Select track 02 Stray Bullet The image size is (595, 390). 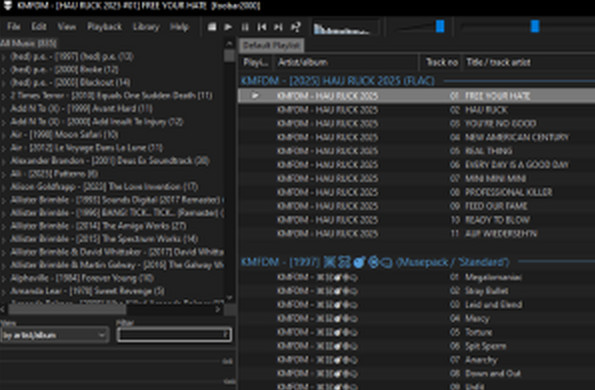tap(417, 291)
